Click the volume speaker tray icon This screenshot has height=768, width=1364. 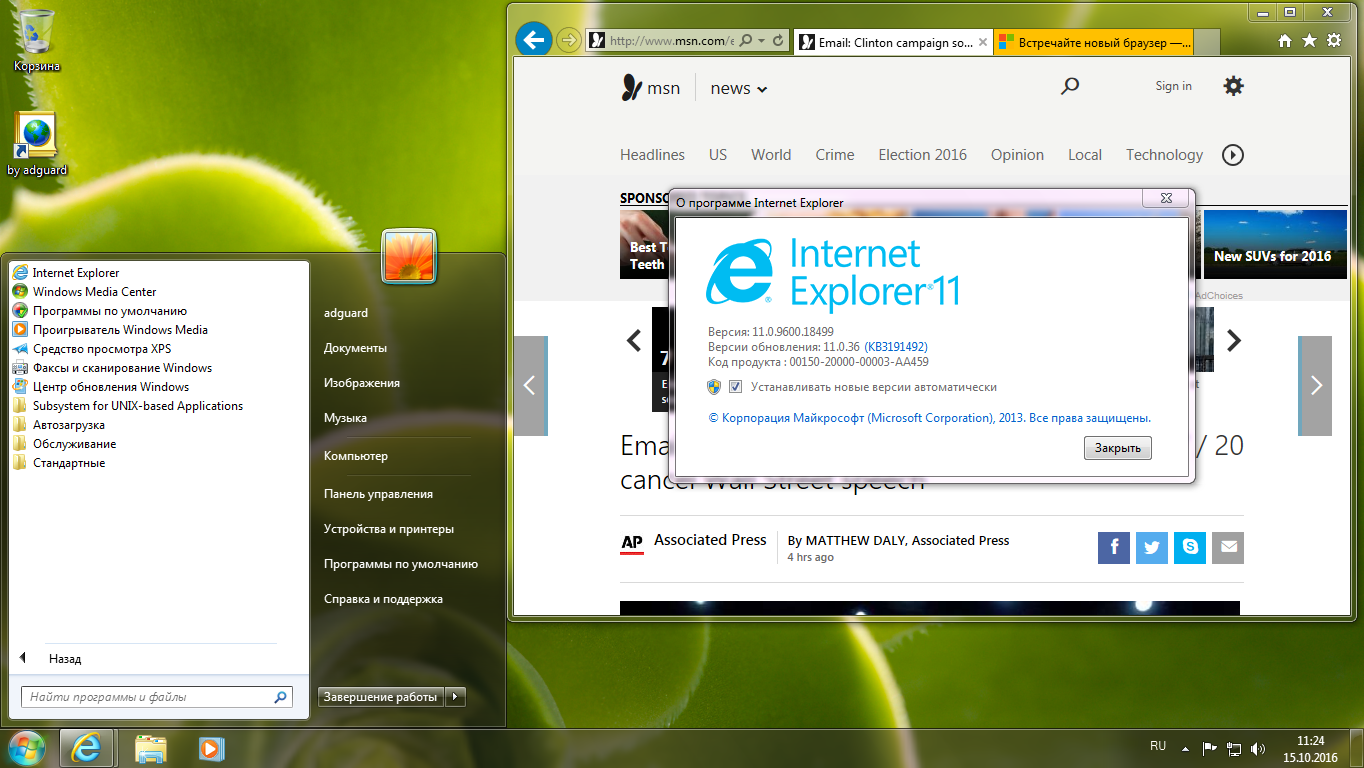coord(1258,747)
